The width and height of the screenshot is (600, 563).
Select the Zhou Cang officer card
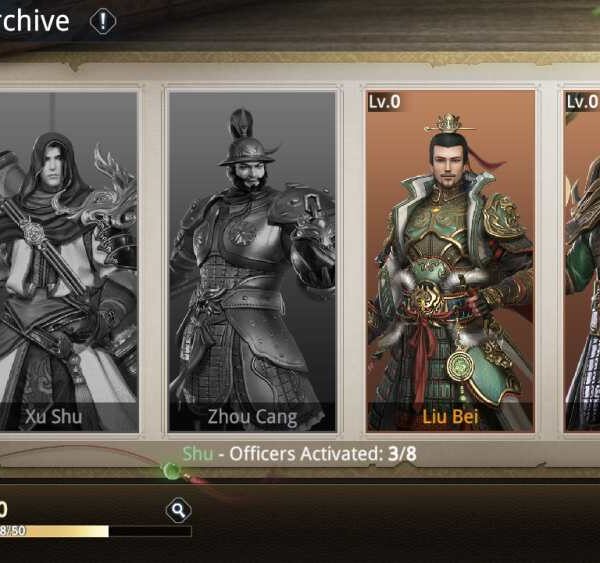tap(252, 262)
